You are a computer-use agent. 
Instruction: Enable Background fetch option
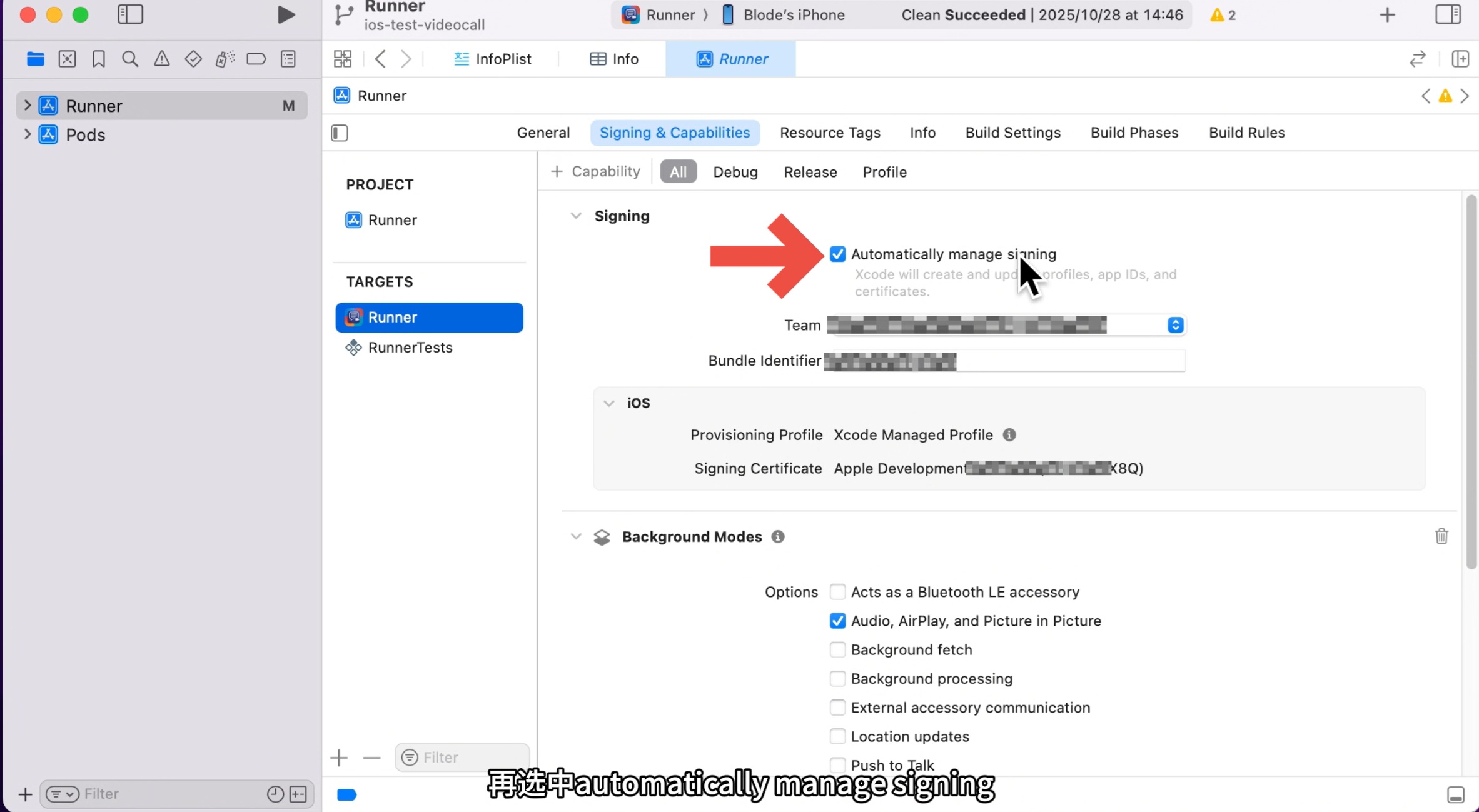(838, 649)
